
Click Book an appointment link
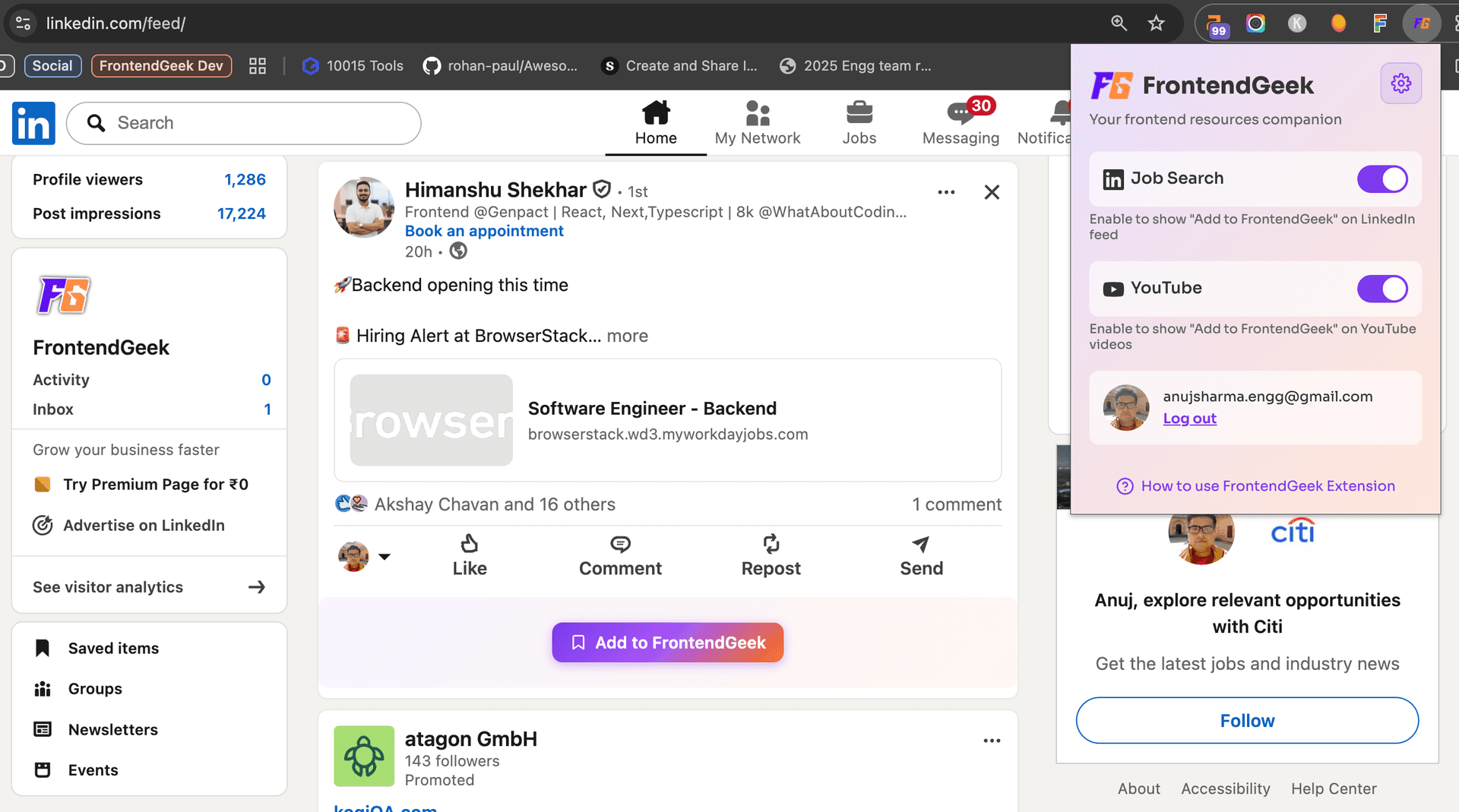[x=484, y=231]
